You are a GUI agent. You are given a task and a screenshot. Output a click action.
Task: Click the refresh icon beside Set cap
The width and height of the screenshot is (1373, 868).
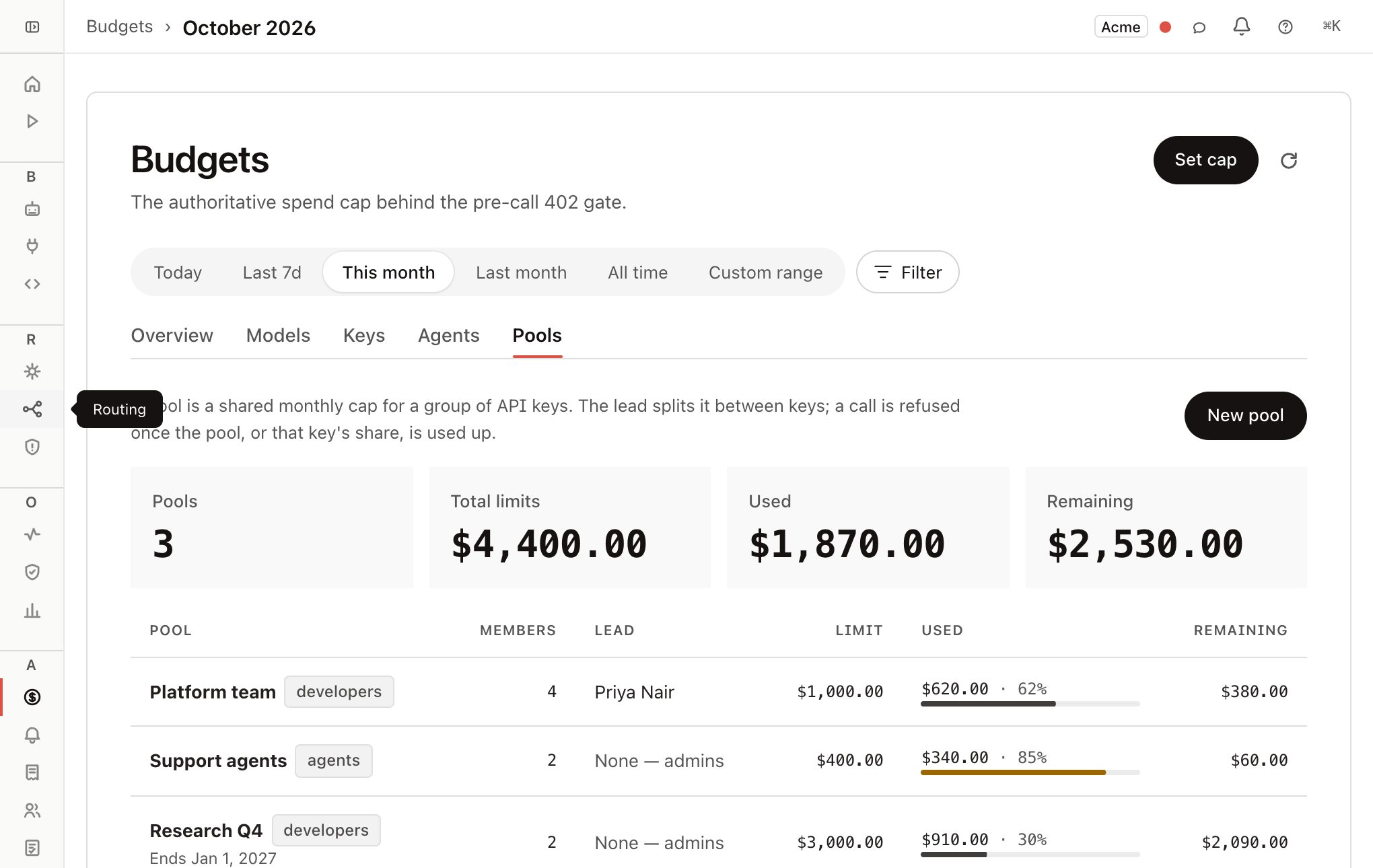[1288, 160]
